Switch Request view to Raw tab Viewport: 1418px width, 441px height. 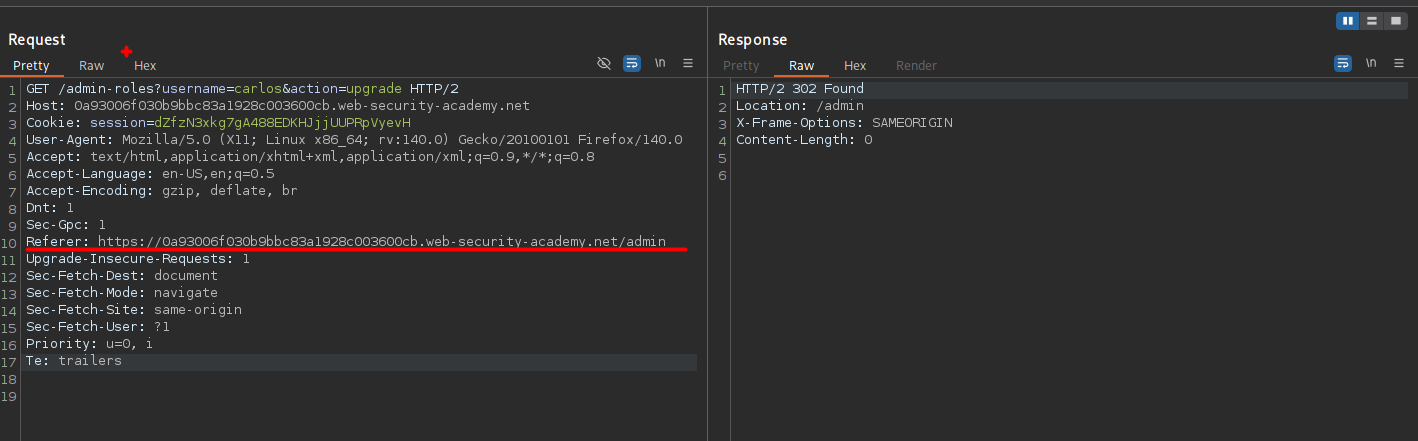[x=92, y=65]
